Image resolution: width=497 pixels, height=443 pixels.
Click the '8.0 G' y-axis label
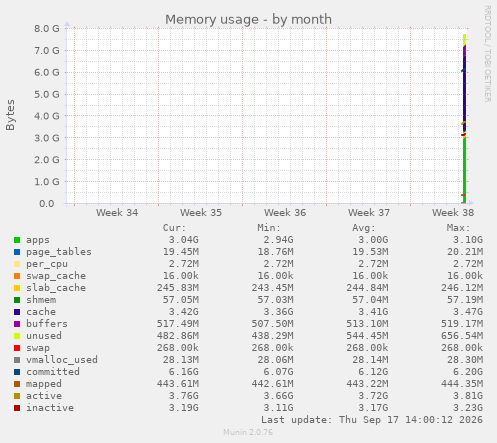[x=47, y=29]
